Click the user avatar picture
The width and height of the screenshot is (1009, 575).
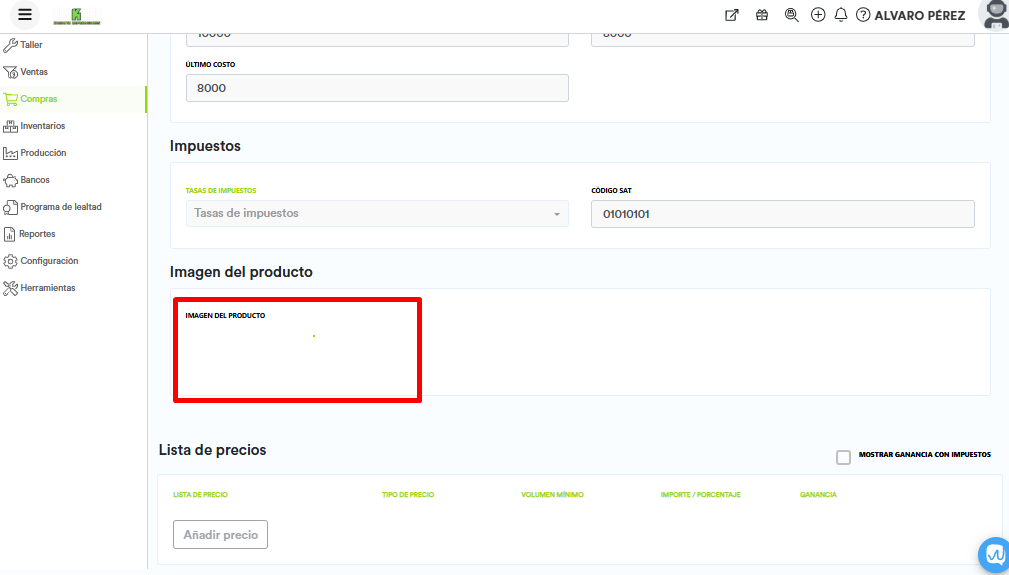click(x=994, y=15)
